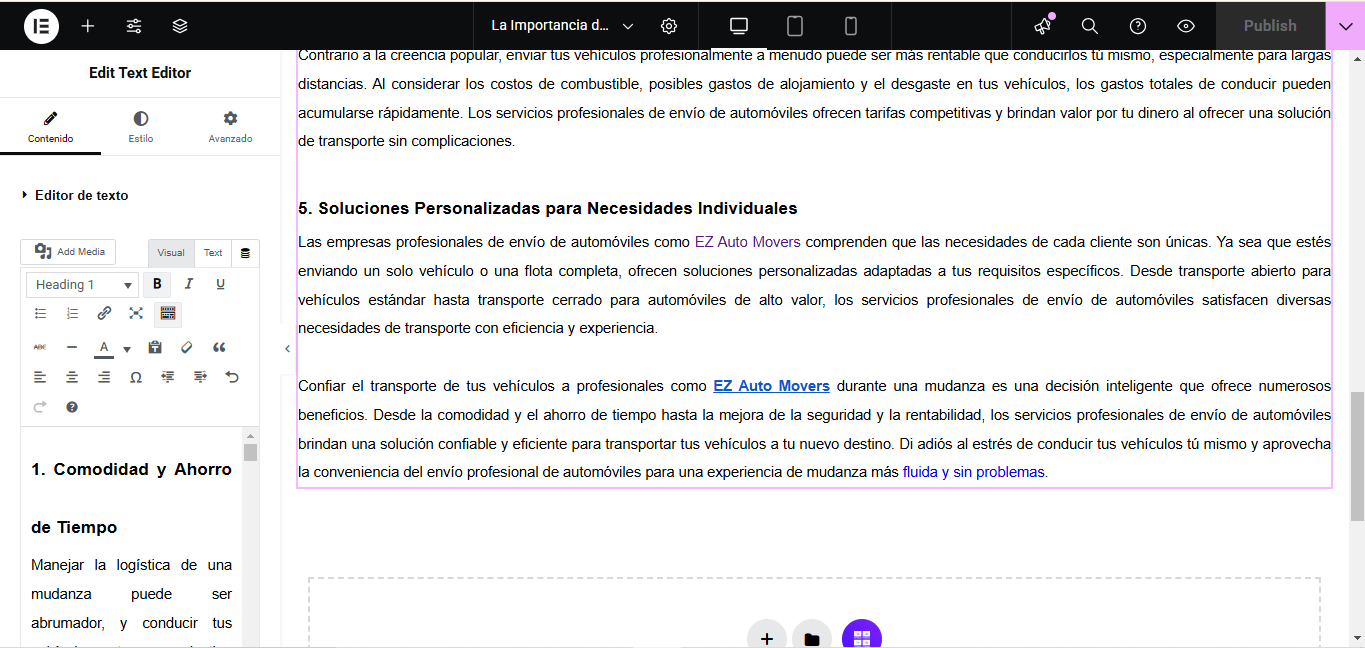The image size is (1365, 648).
Task: Toggle italic formatting
Action: click(x=188, y=285)
